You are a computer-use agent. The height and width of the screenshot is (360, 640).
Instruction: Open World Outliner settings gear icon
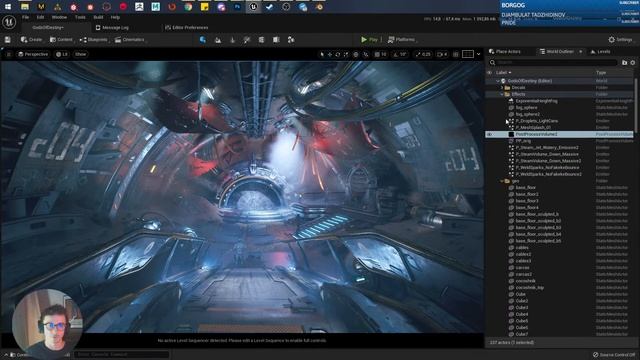click(x=633, y=62)
